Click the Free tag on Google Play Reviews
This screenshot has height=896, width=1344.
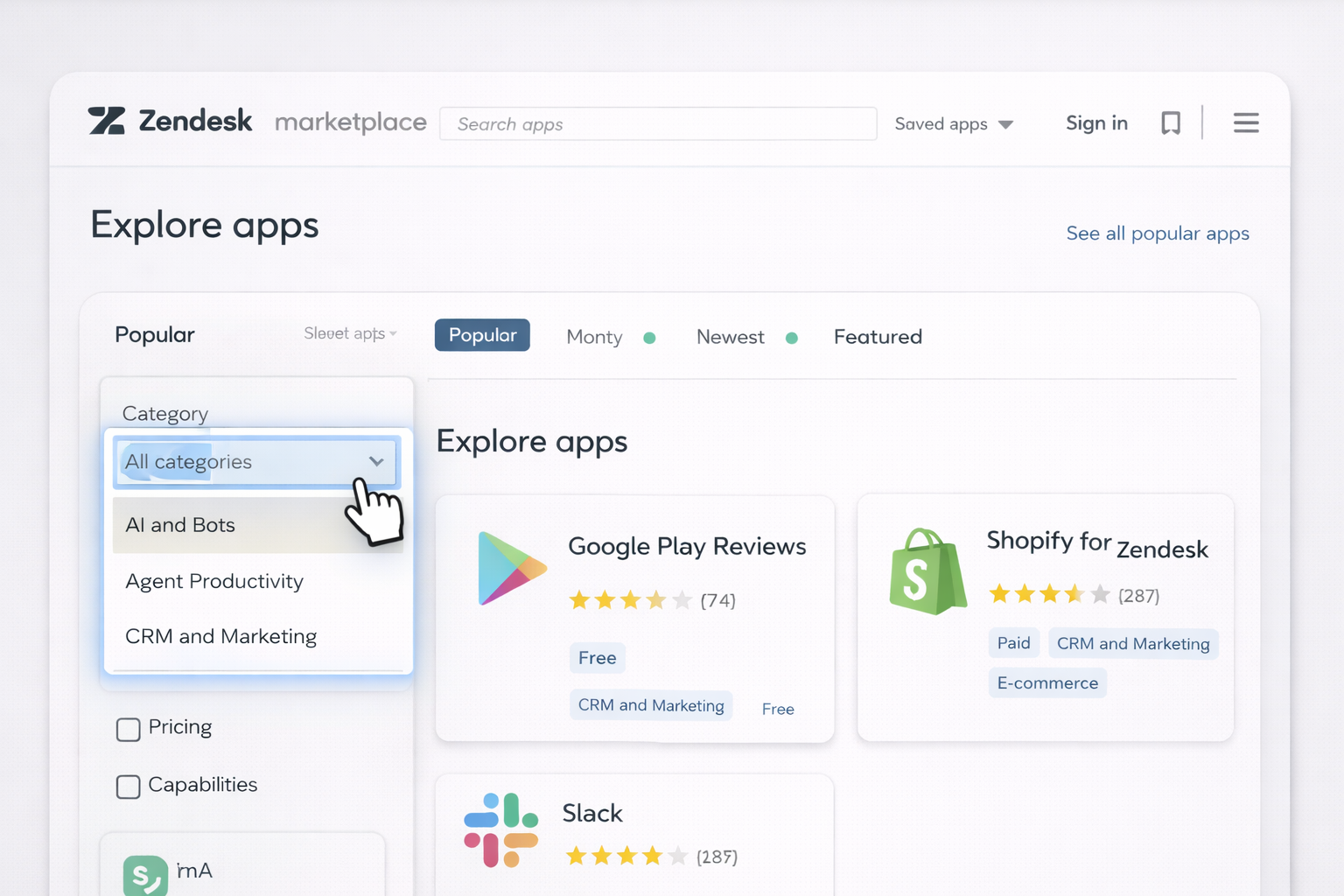point(597,658)
